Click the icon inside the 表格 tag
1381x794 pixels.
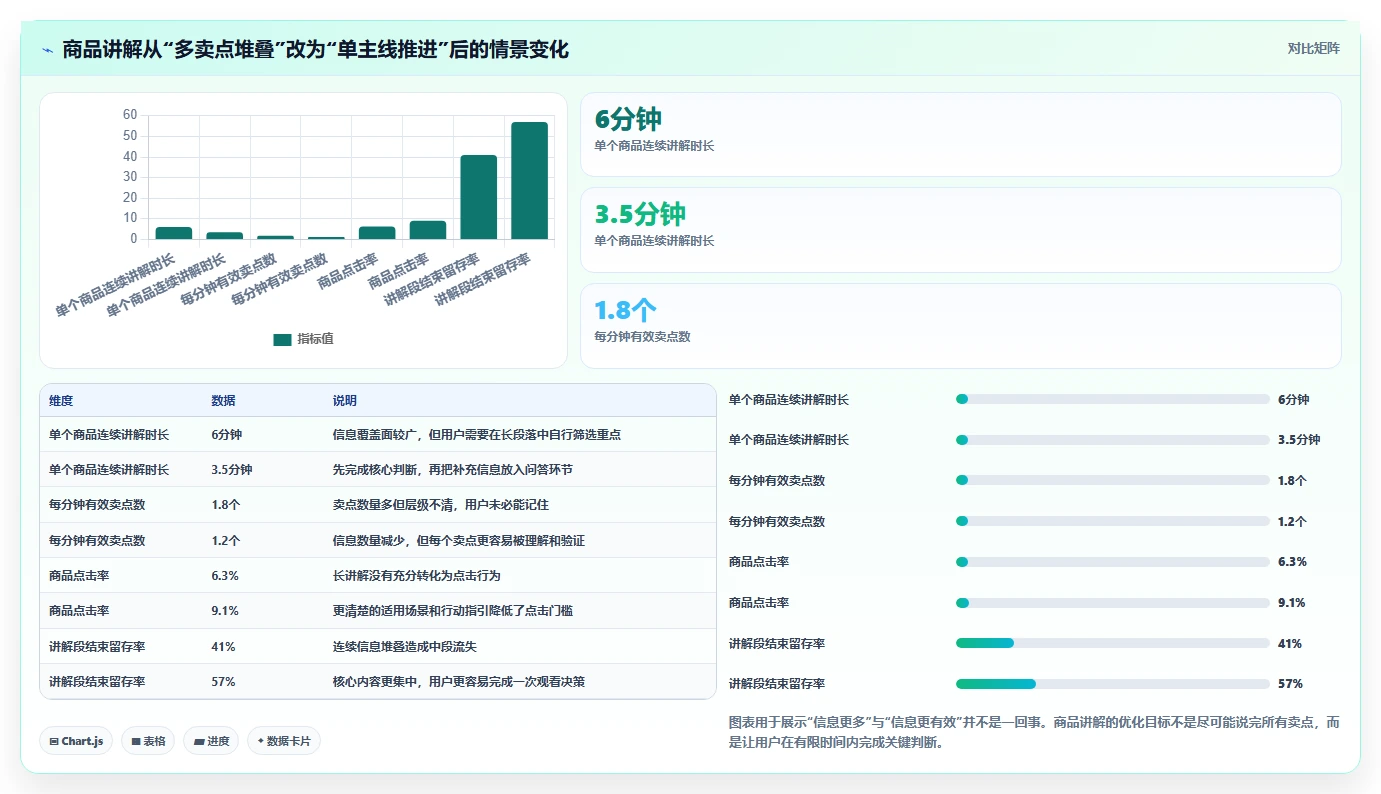136,741
